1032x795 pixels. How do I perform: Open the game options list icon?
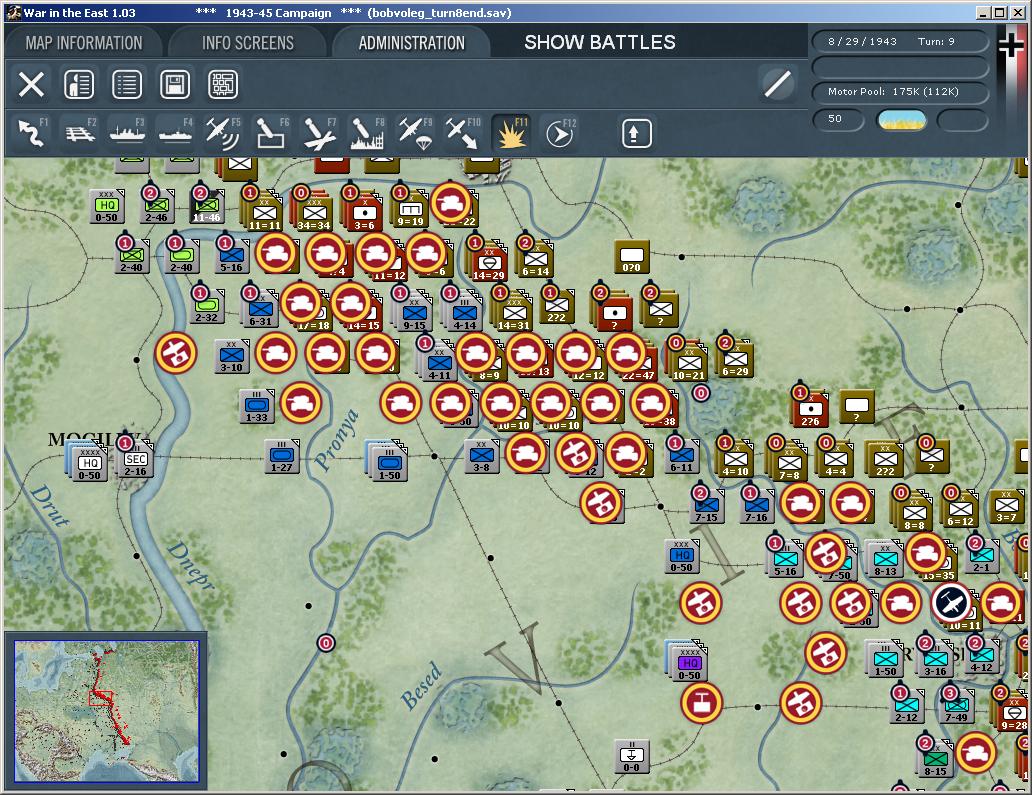pos(127,84)
